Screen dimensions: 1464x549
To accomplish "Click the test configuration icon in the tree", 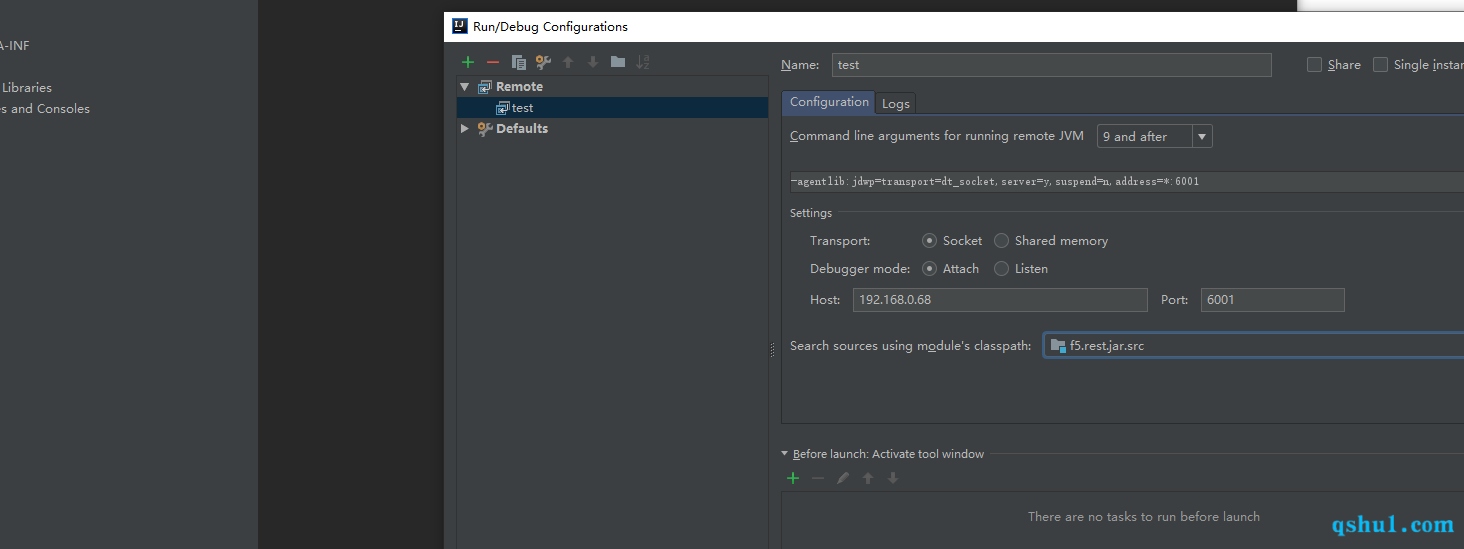I will (503, 108).
